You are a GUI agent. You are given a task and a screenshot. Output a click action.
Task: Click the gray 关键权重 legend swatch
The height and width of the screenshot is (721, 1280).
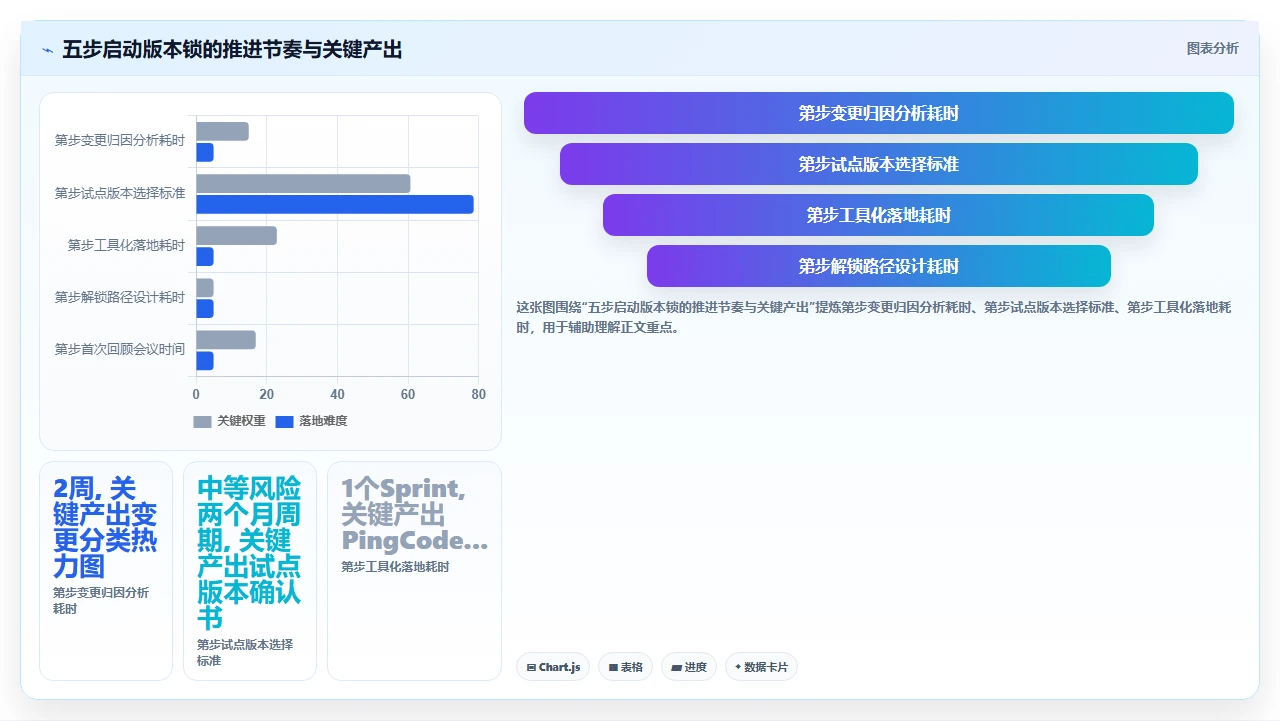pos(203,422)
